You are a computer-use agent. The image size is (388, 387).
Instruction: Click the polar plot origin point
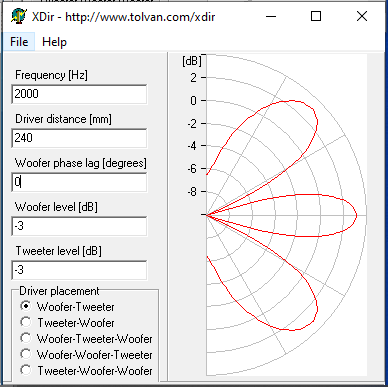pyautogui.click(x=206, y=215)
